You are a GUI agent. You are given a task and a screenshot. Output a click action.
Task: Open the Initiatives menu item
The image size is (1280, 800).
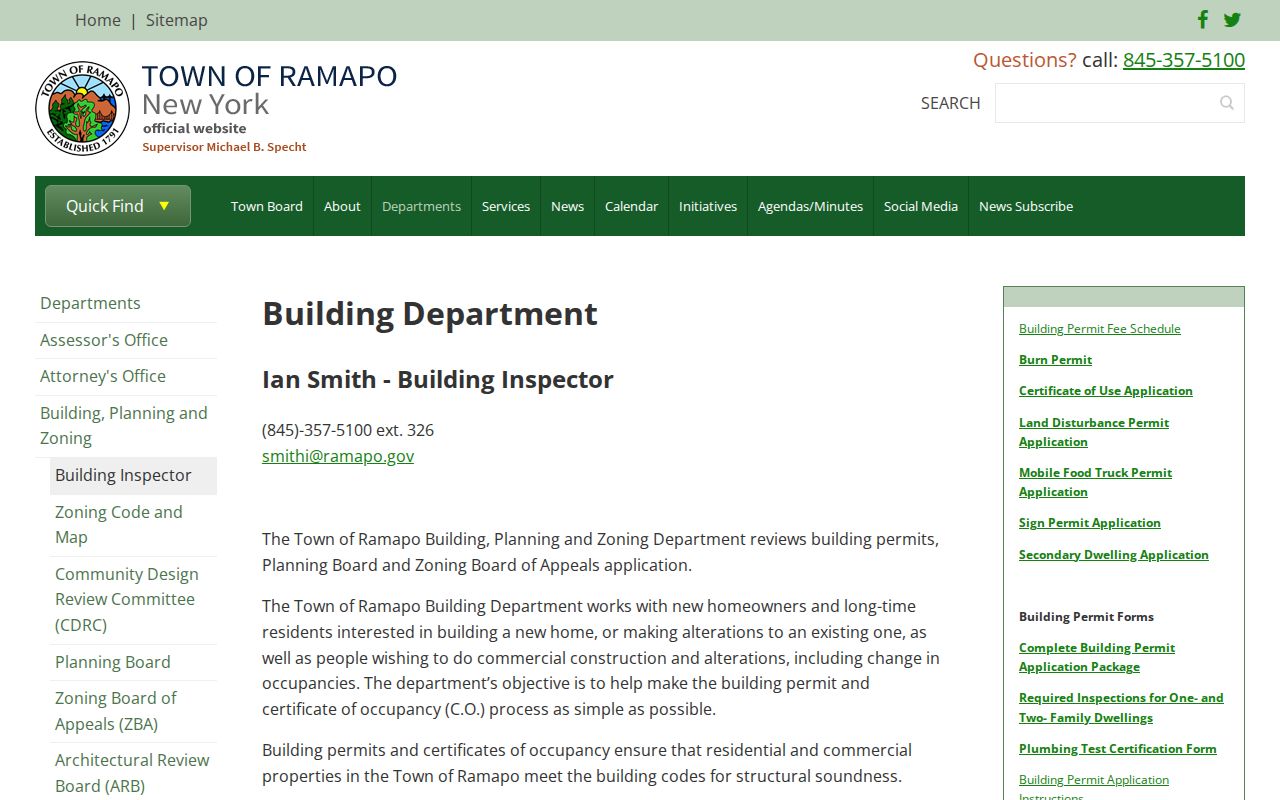708,206
